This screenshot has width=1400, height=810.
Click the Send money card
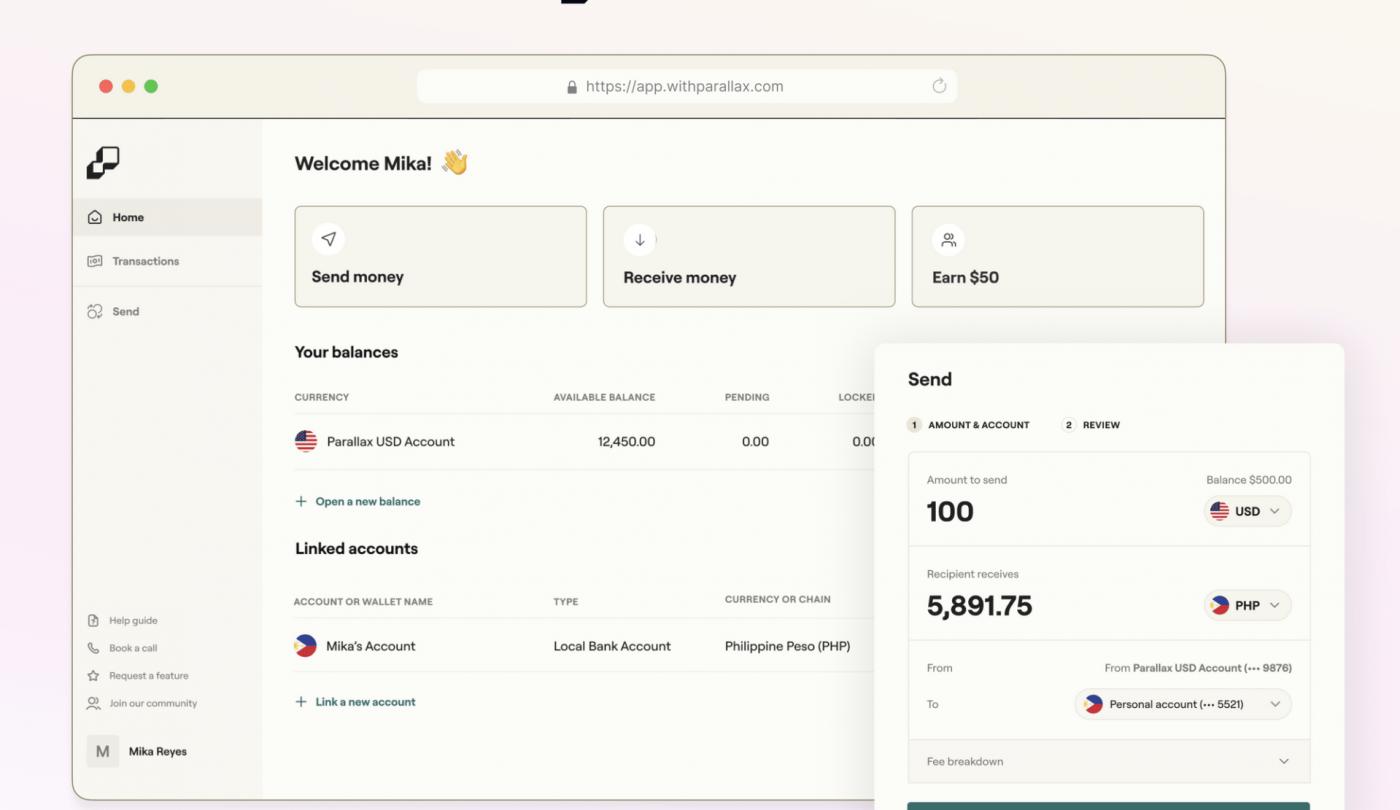coord(440,256)
